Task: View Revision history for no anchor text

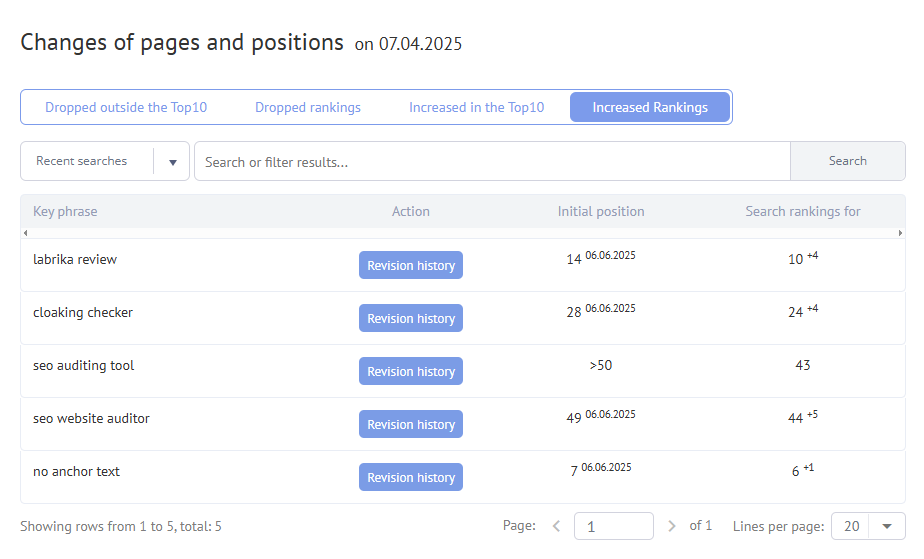Action: pyautogui.click(x=410, y=477)
